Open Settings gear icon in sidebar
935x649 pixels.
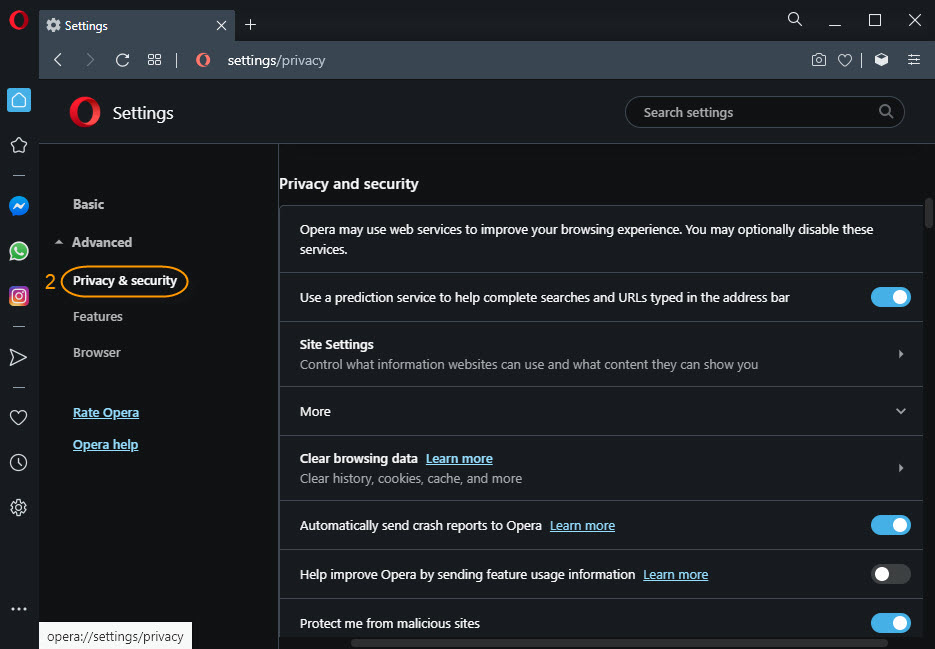(x=18, y=508)
